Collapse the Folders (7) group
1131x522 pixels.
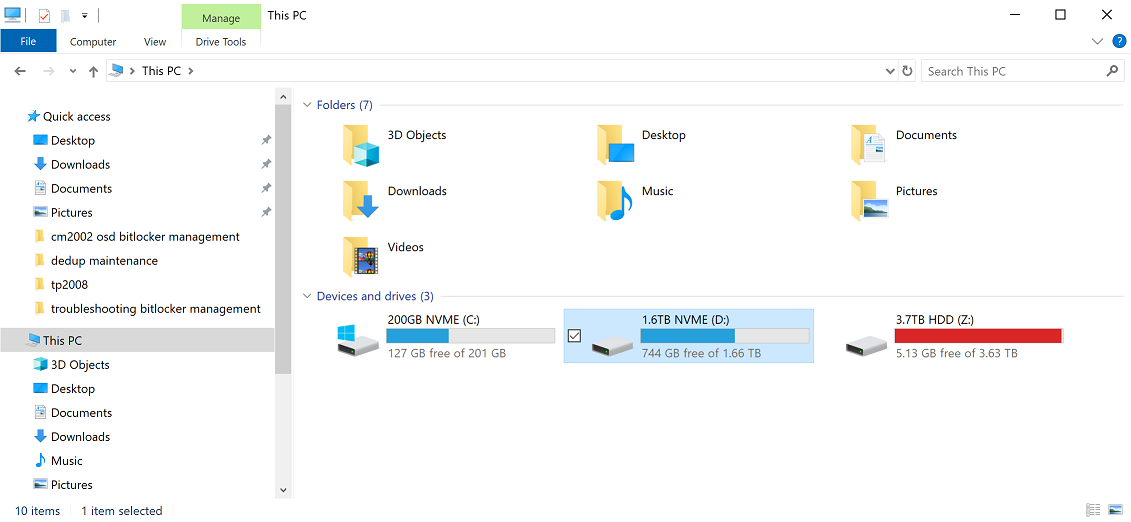[x=307, y=105]
